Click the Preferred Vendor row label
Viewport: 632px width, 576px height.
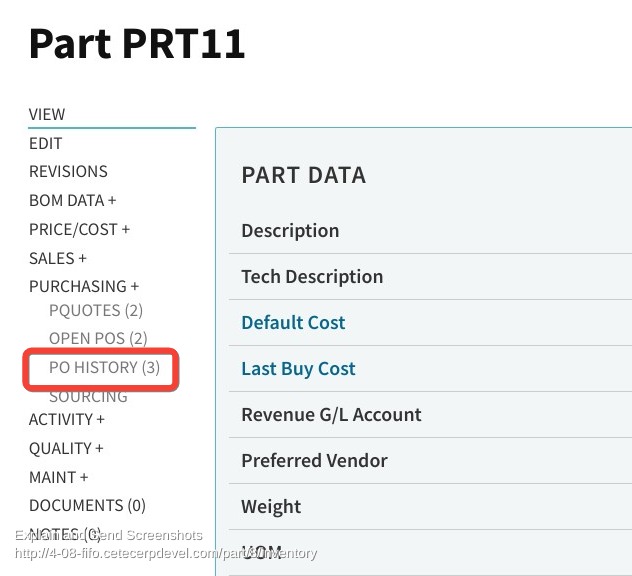pos(314,461)
